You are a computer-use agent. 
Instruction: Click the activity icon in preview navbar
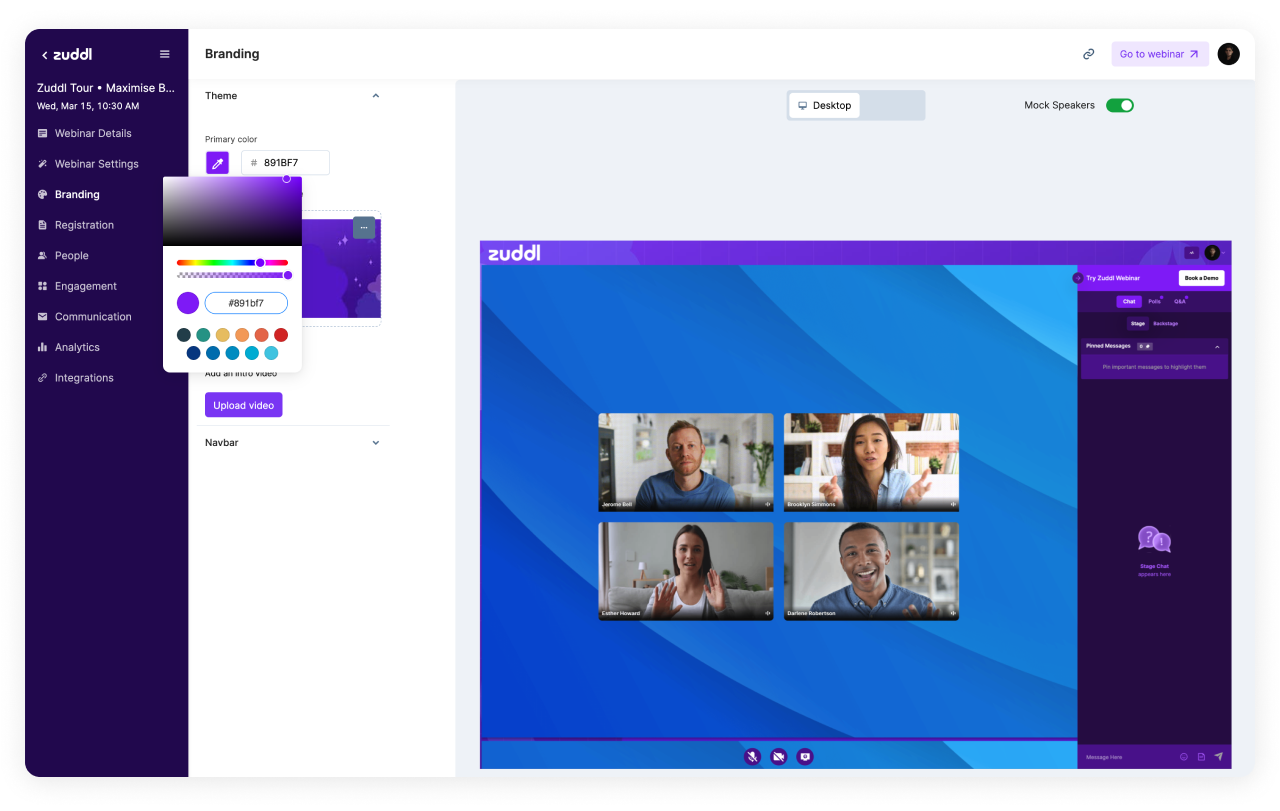tap(1191, 253)
